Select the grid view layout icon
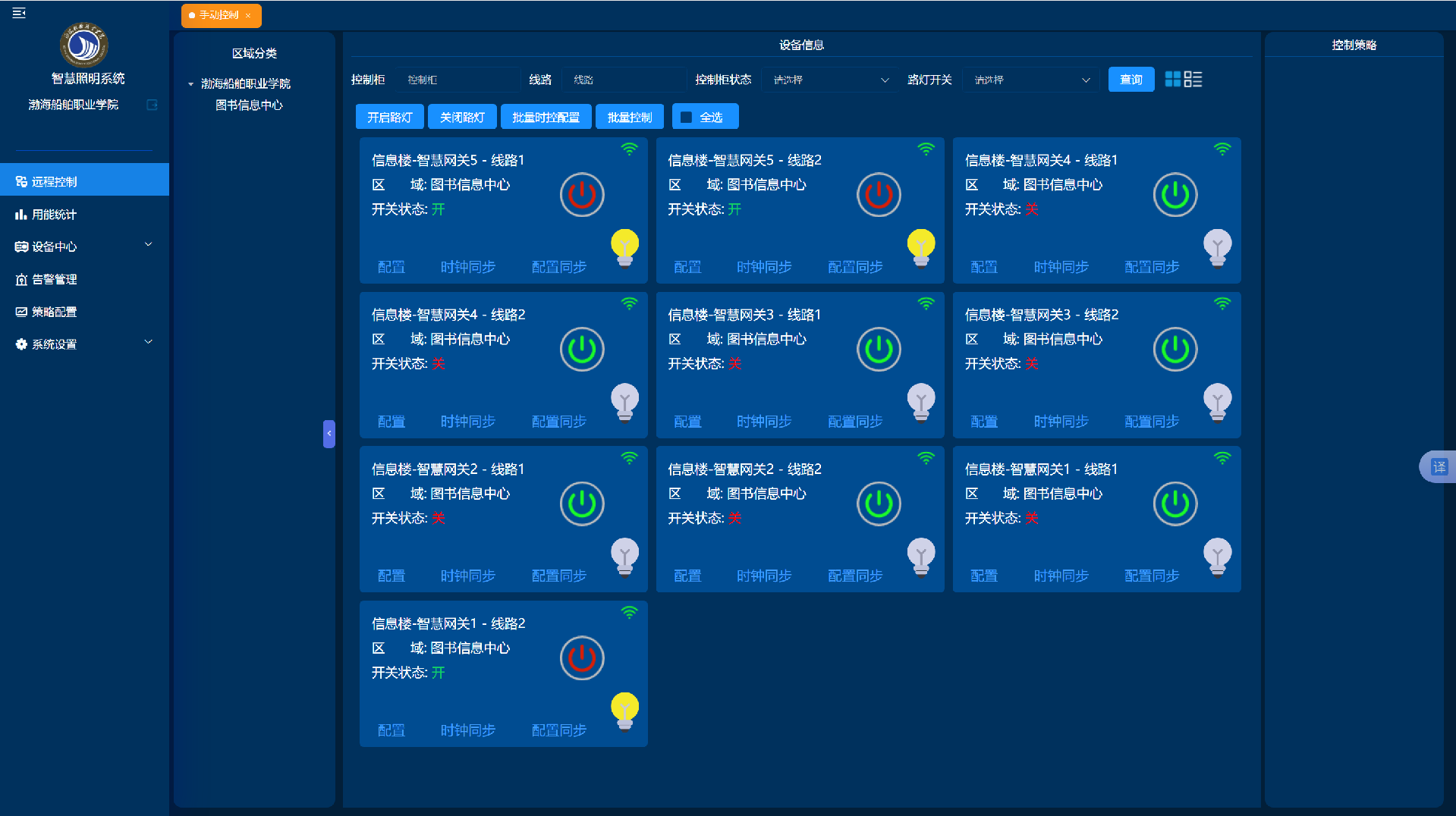Screen dimensions: 1456x816 pos(1171,79)
